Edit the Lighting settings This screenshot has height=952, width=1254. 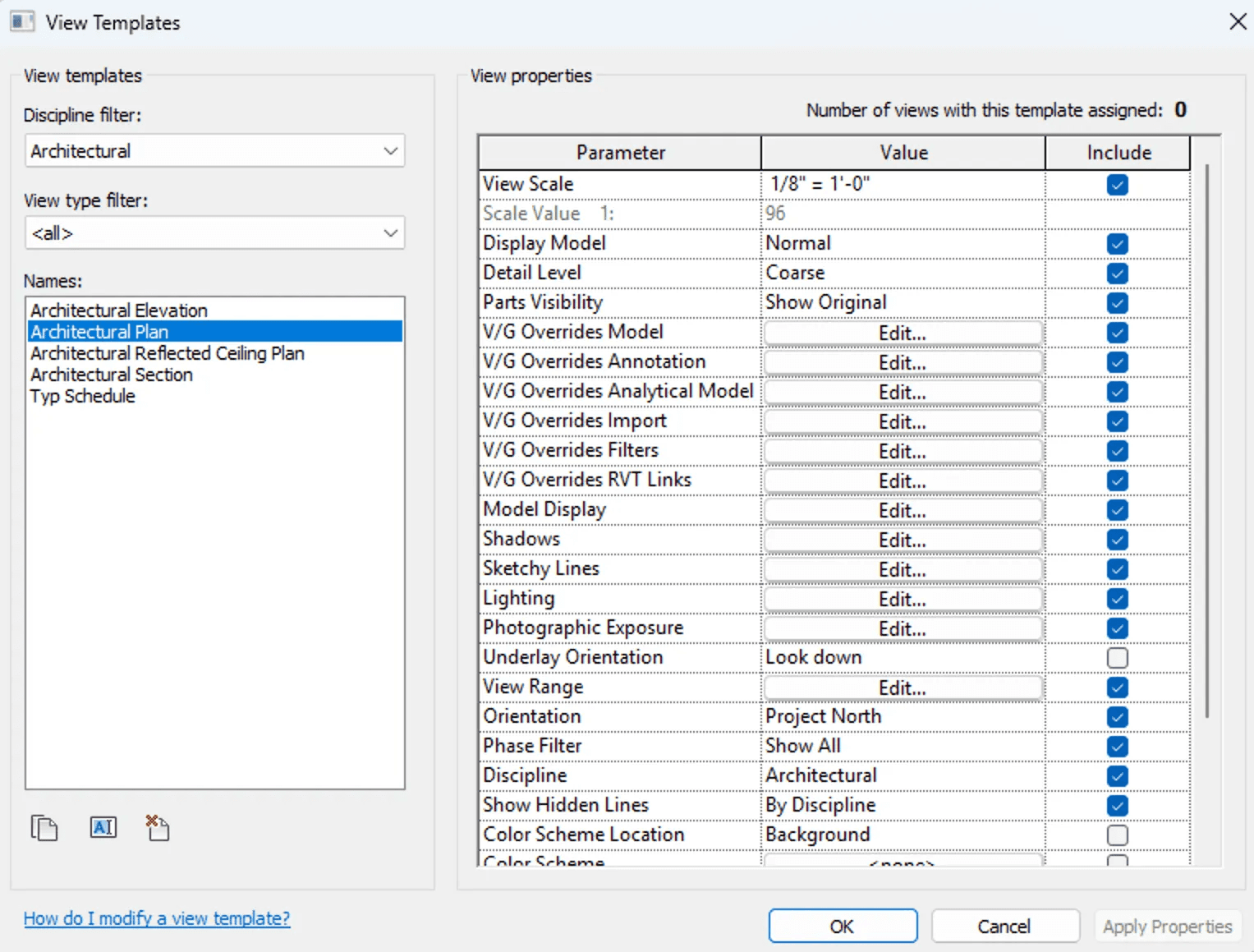[x=901, y=599]
